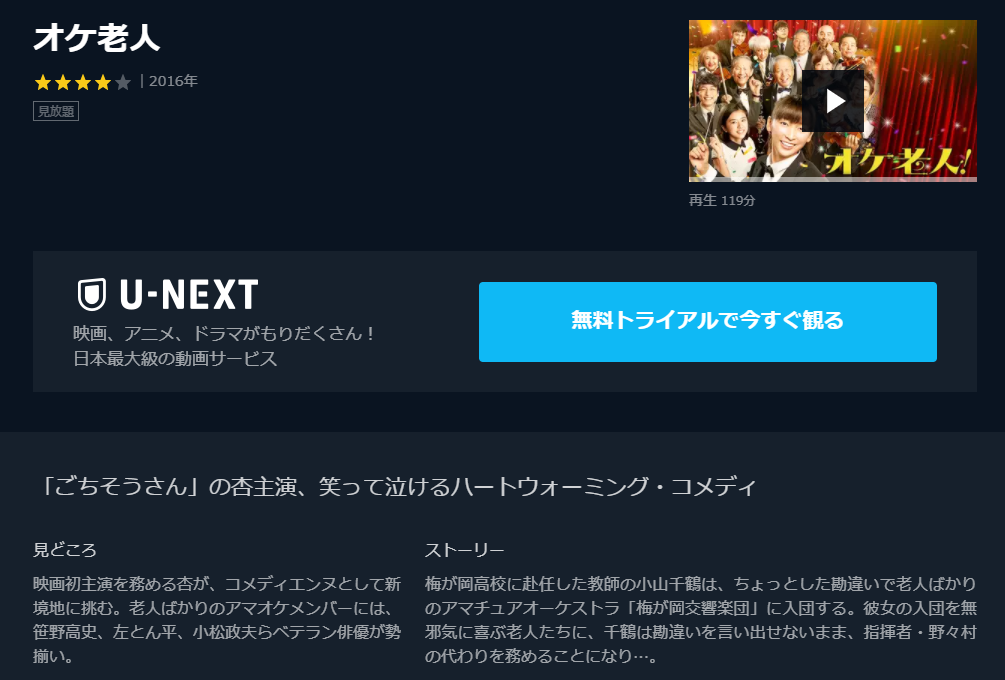Click the 再生 119分 duration text

point(722,201)
